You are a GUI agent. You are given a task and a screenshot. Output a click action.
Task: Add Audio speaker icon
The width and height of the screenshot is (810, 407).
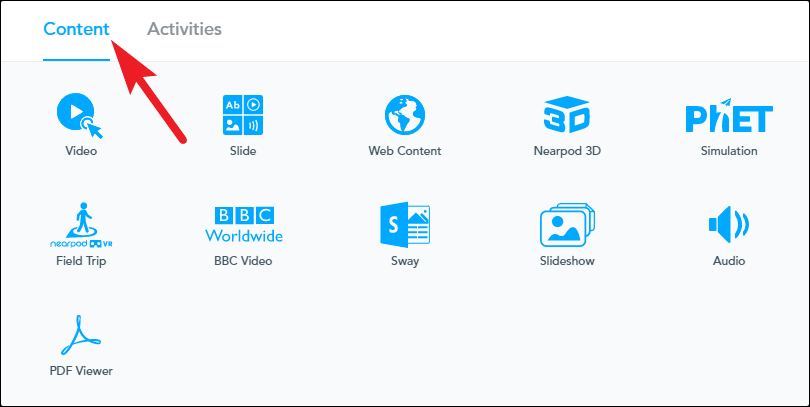[729, 225]
